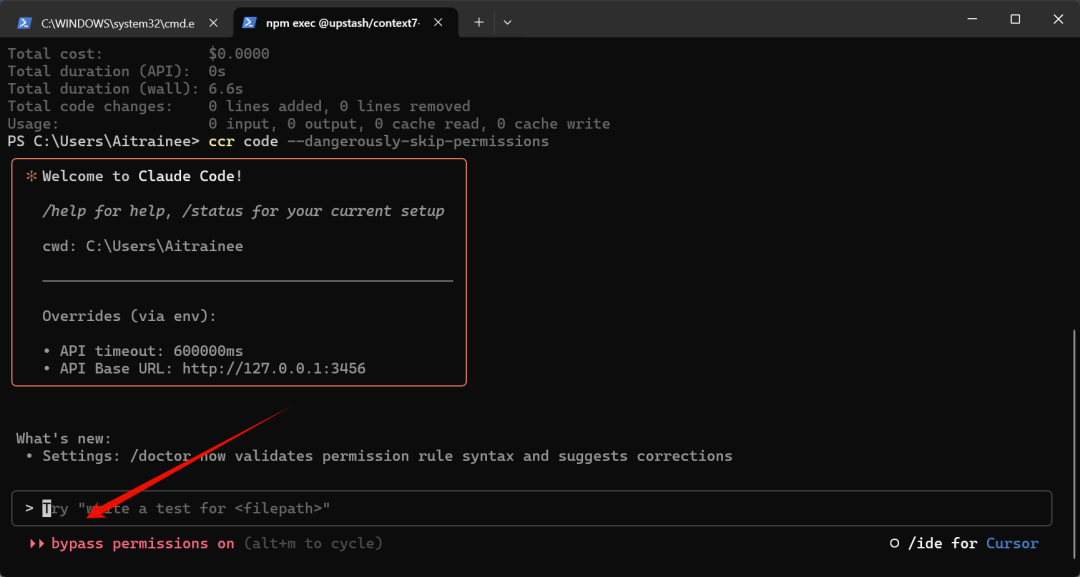Minimize the terminal window
The width and height of the screenshot is (1080, 577).
[970, 19]
